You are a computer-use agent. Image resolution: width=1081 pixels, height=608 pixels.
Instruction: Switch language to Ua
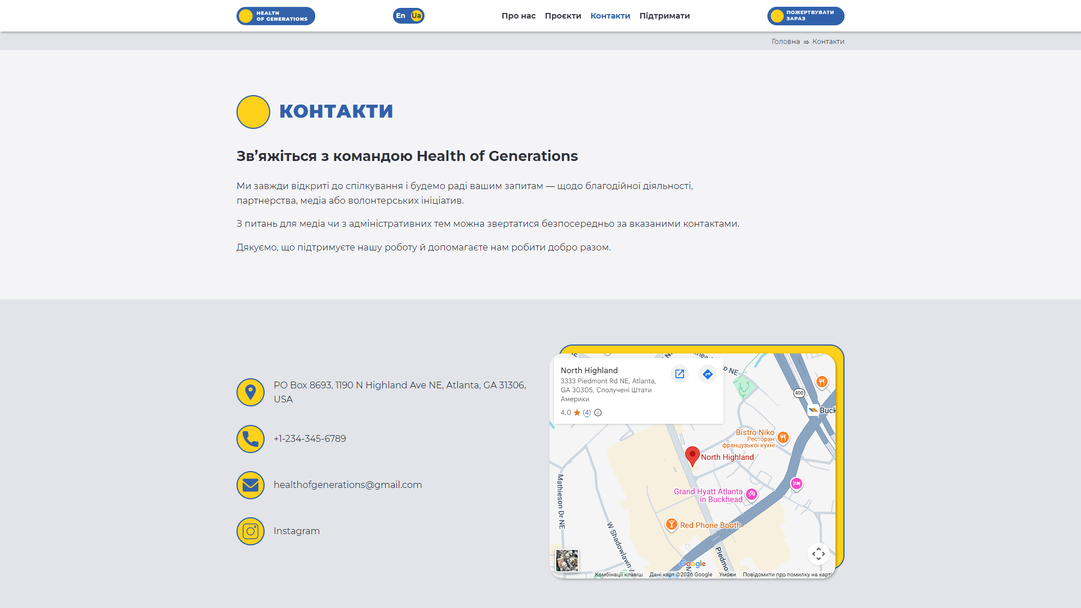416,16
